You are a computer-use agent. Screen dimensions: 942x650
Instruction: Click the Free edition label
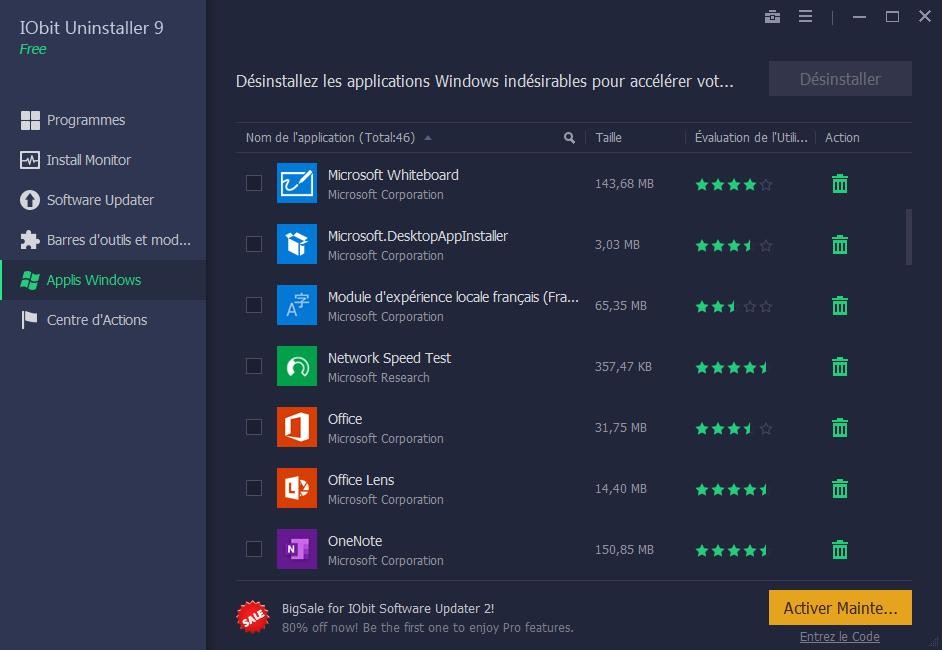(x=32, y=49)
